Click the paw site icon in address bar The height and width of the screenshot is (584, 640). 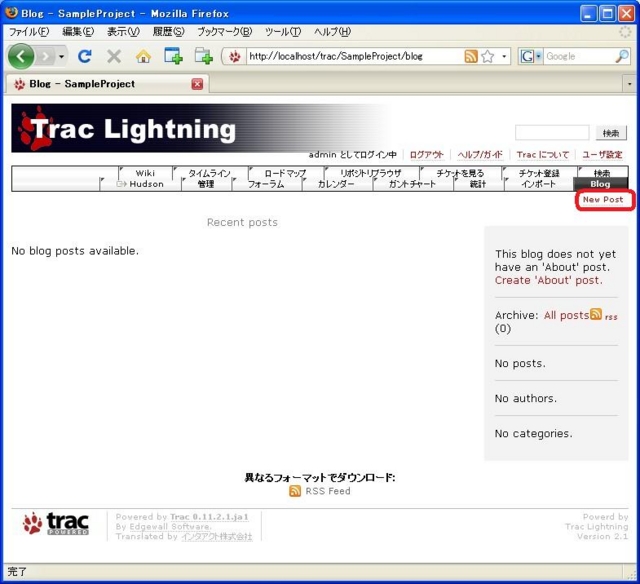point(234,56)
